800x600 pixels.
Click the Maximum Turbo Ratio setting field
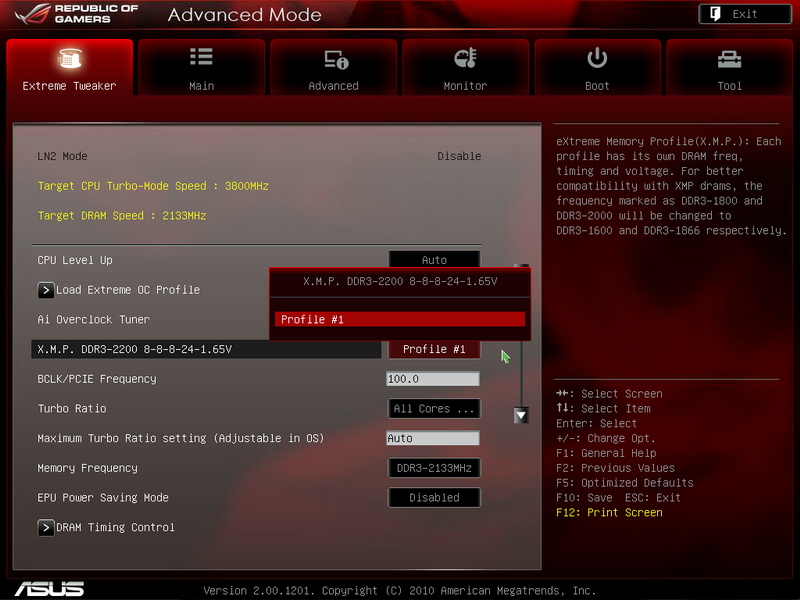[433, 438]
